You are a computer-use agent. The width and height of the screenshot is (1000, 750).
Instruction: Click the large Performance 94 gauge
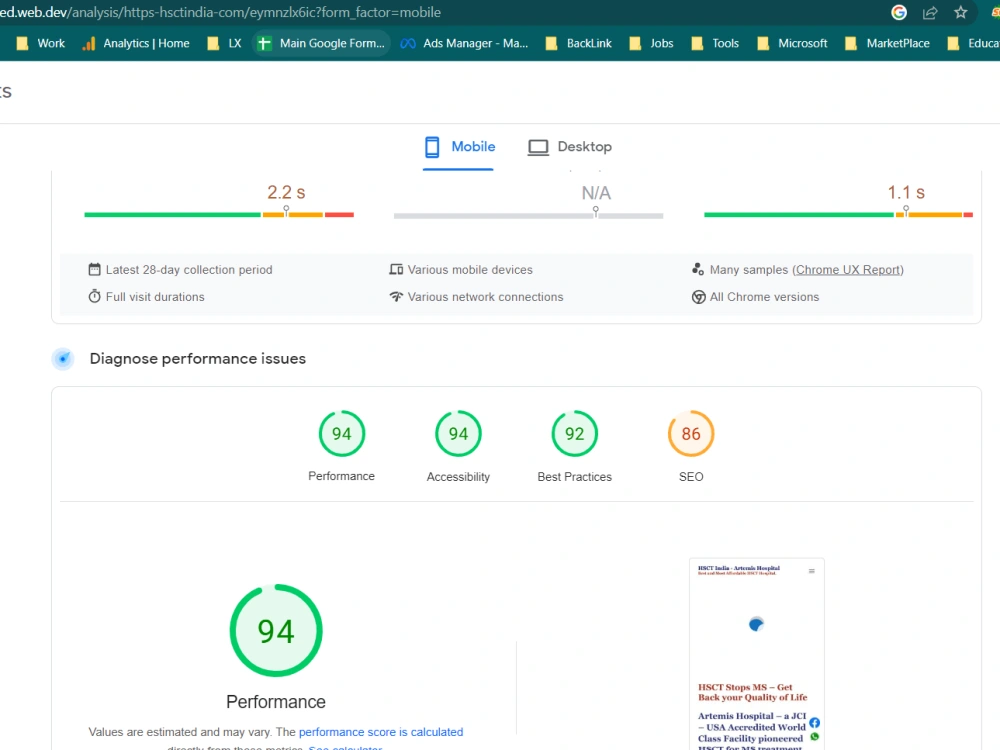click(x=276, y=630)
